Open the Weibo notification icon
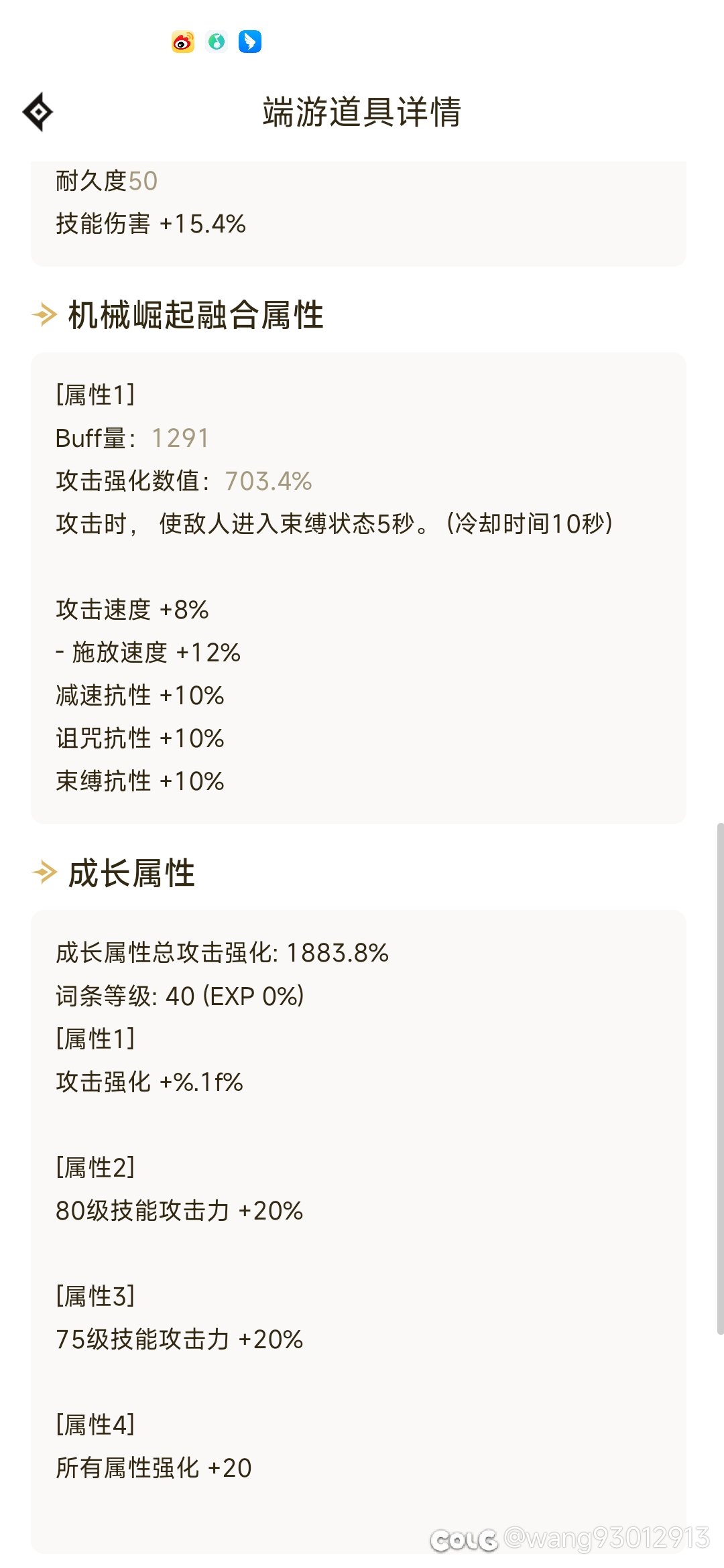This screenshot has height=1568, width=724. [183, 42]
